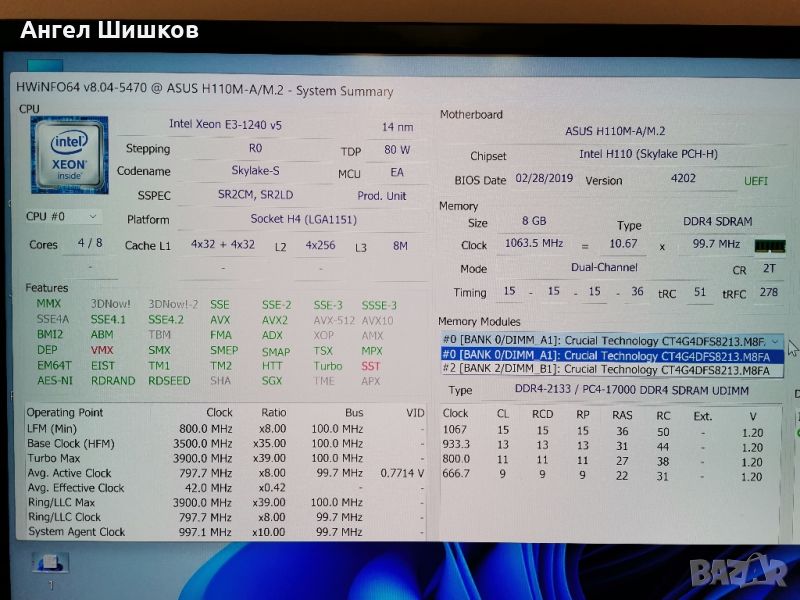Image resolution: width=800 pixels, height=600 pixels.
Task: Click the EM64T feature flag
Action: click(54, 366)
